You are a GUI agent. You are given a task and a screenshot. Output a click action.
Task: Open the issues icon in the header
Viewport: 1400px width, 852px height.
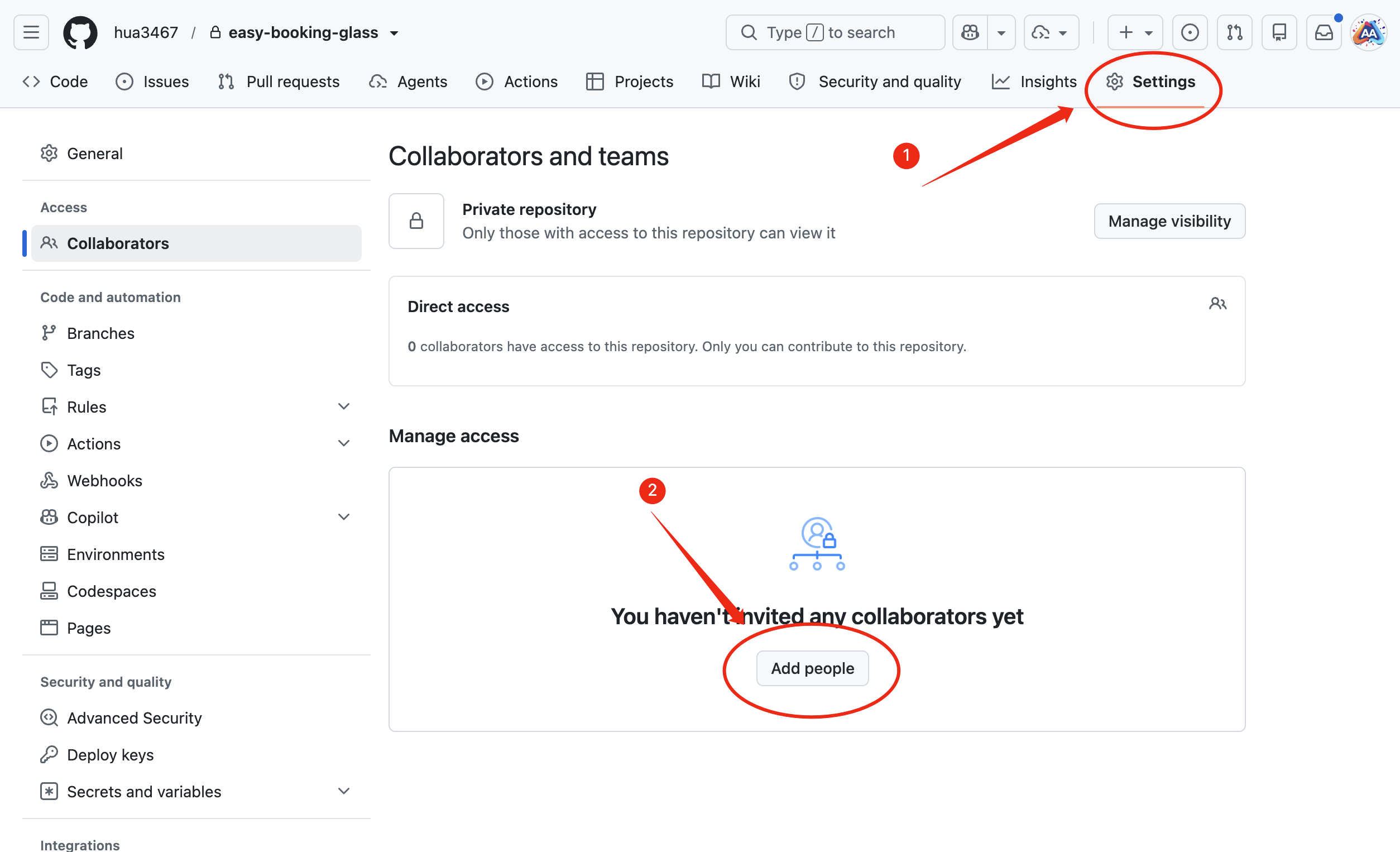tap(1190, 32)
